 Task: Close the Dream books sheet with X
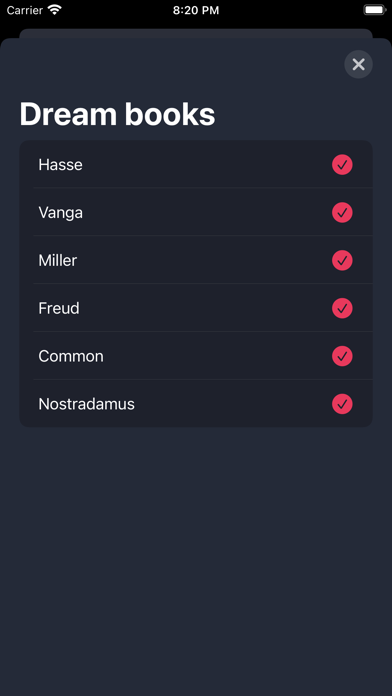(x=358, y=64)
